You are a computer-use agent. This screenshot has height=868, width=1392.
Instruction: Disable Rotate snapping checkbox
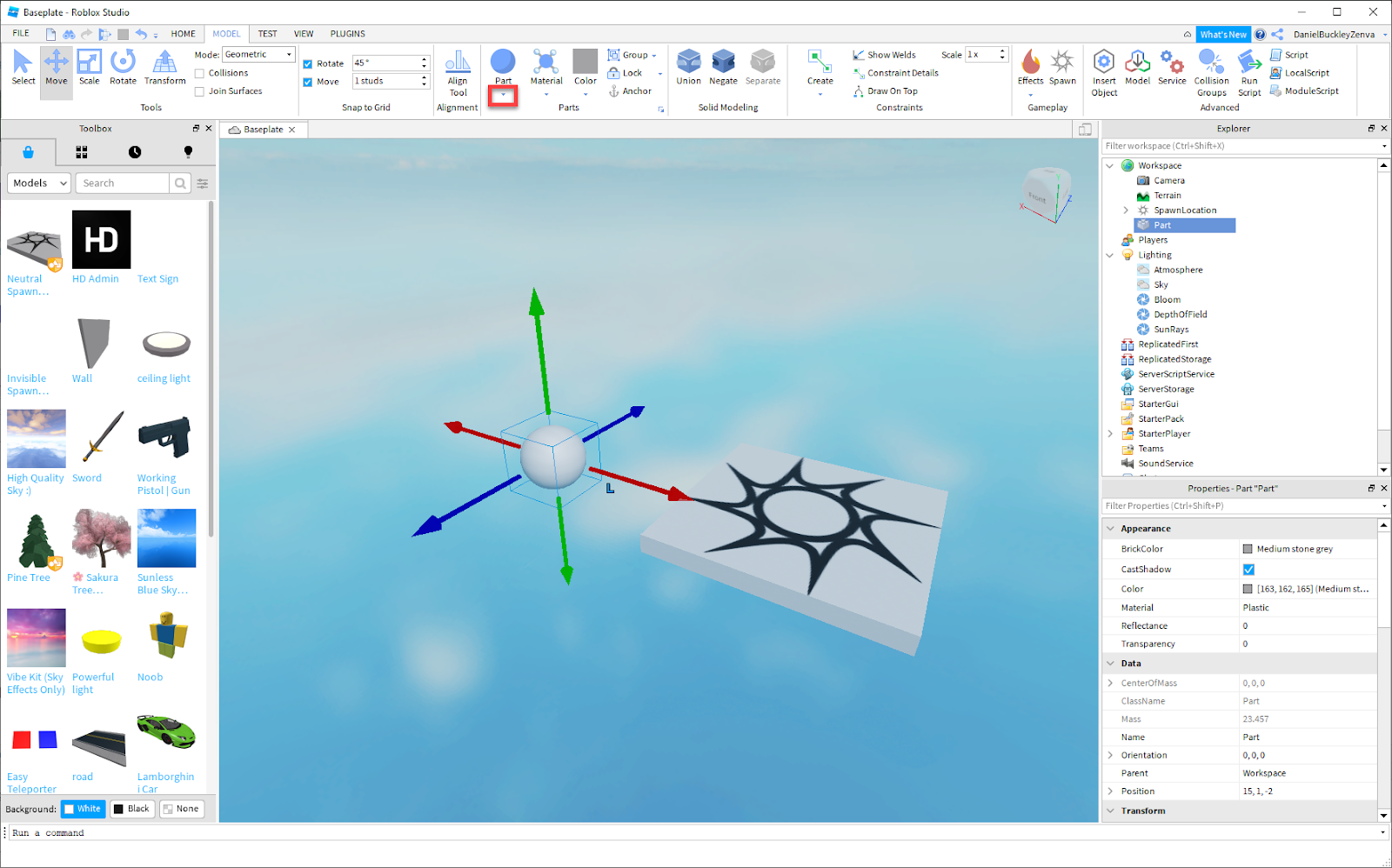307,63
